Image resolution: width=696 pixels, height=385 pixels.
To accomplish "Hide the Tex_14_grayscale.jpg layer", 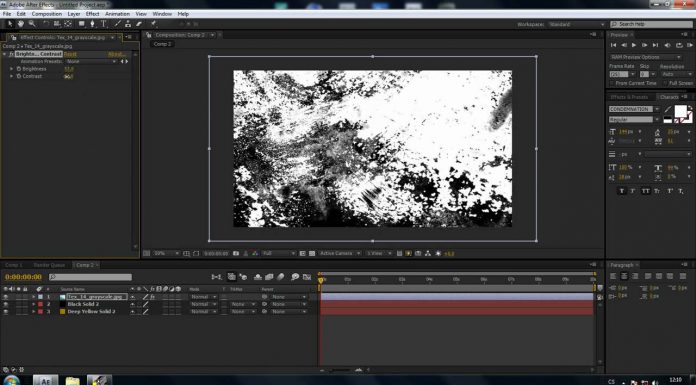I will click(5, 297).
